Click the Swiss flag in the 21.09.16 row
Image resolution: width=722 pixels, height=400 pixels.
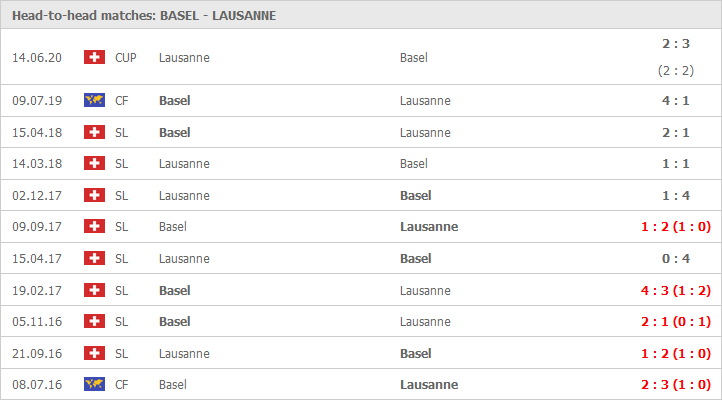coord(94,353)
